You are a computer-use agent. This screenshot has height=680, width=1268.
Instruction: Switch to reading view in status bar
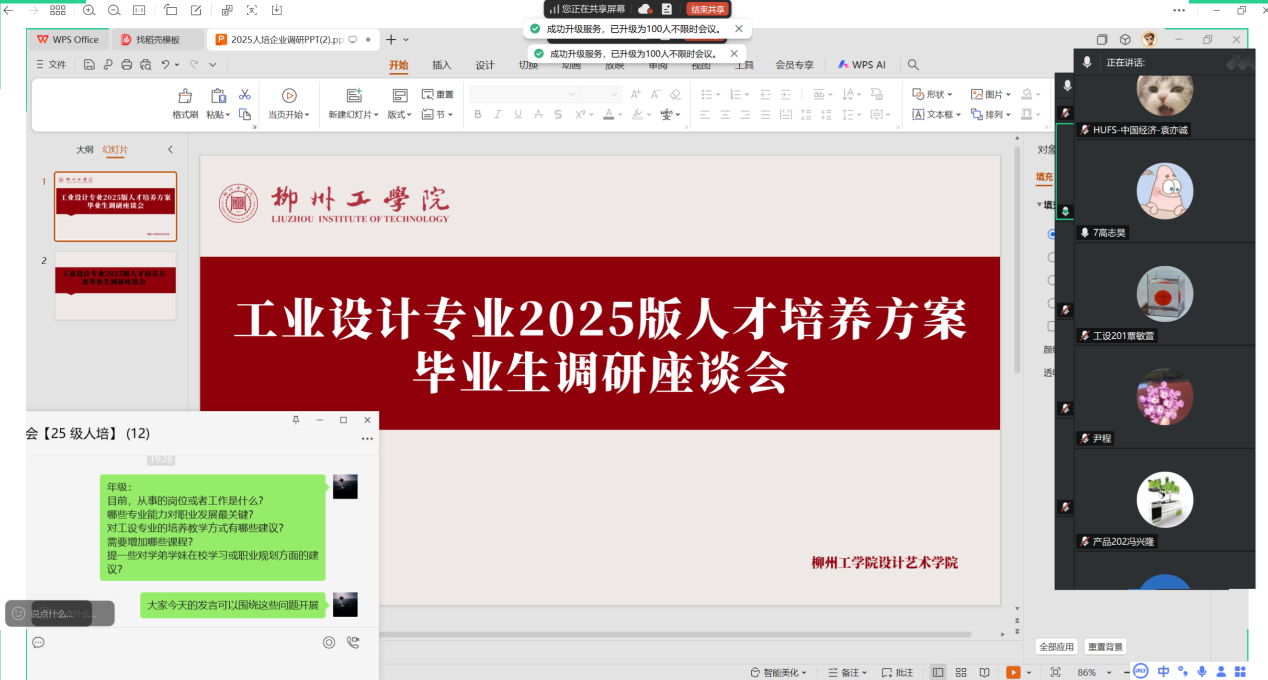[984, 672]
